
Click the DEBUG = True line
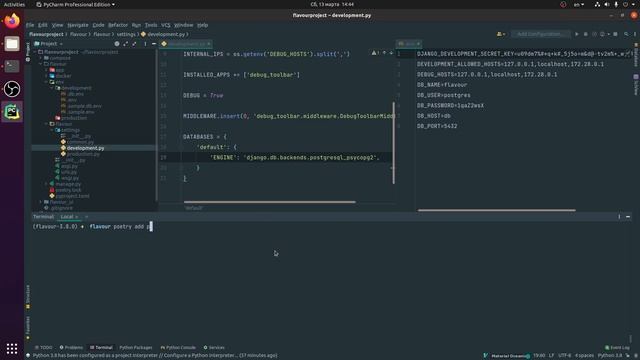[203, 96]
